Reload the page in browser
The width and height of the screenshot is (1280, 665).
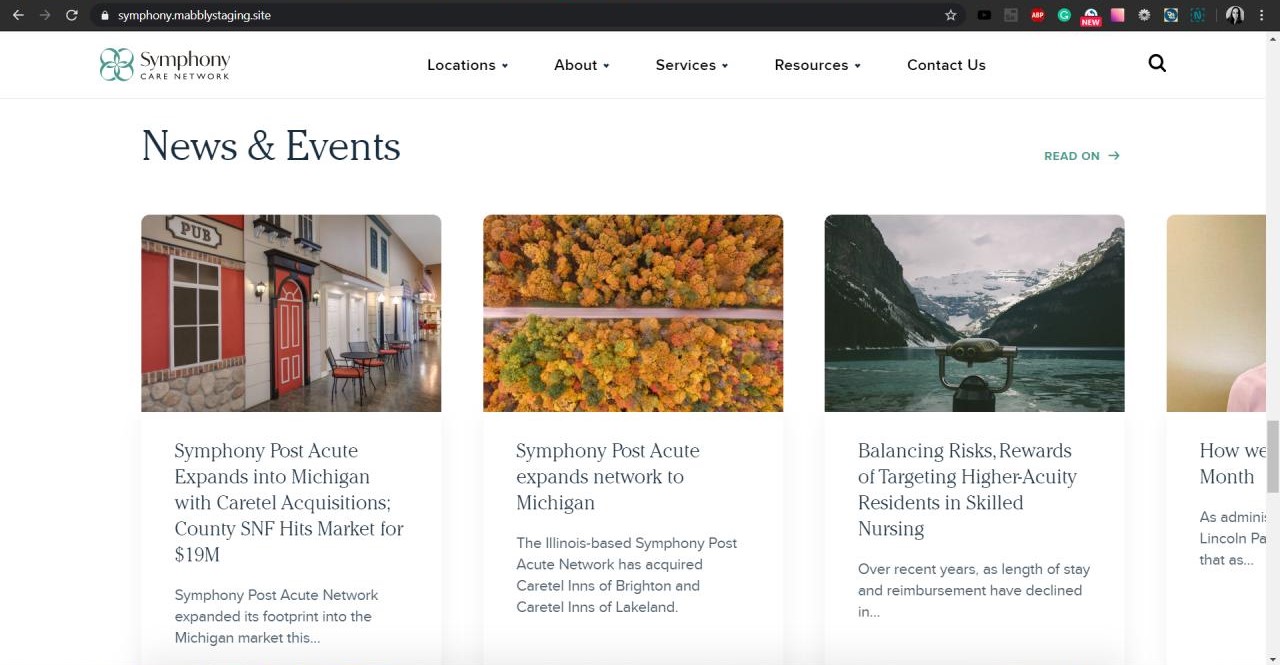coord(71,15)
